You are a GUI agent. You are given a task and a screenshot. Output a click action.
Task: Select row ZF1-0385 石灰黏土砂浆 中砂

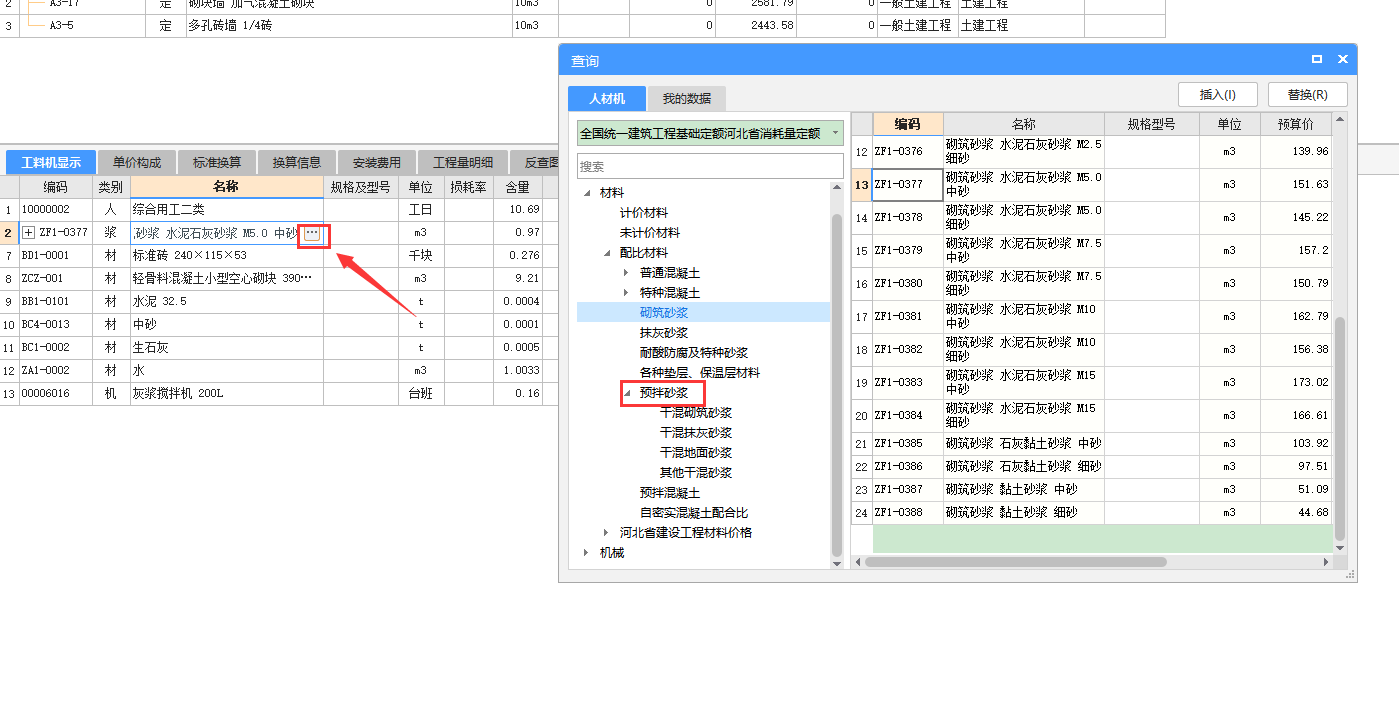click(x=1092, y=444)
